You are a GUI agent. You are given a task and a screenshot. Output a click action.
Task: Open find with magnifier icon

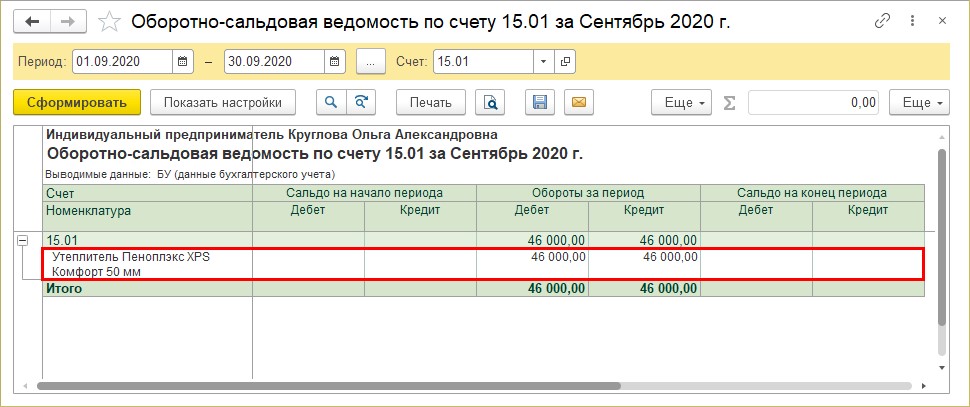click(x=331, y=102)
